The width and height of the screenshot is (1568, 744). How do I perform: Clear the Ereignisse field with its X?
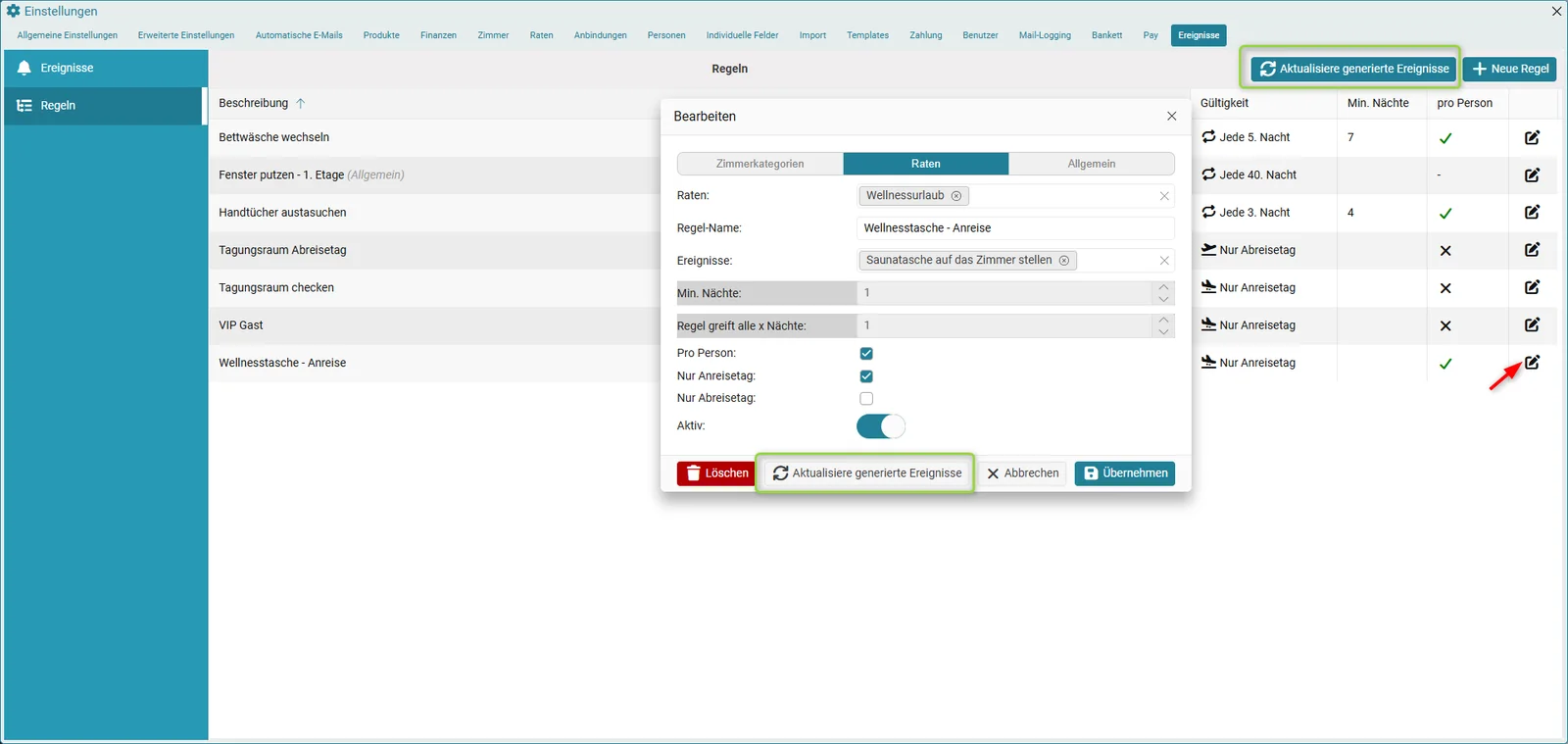1164,261
